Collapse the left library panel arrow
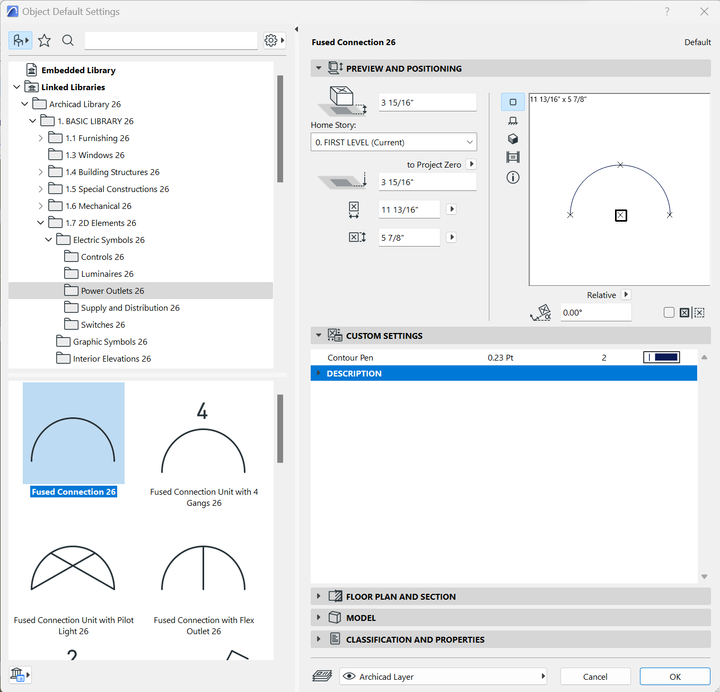The height and width of the screenshot is (692, 720). (x=297, y=29)
